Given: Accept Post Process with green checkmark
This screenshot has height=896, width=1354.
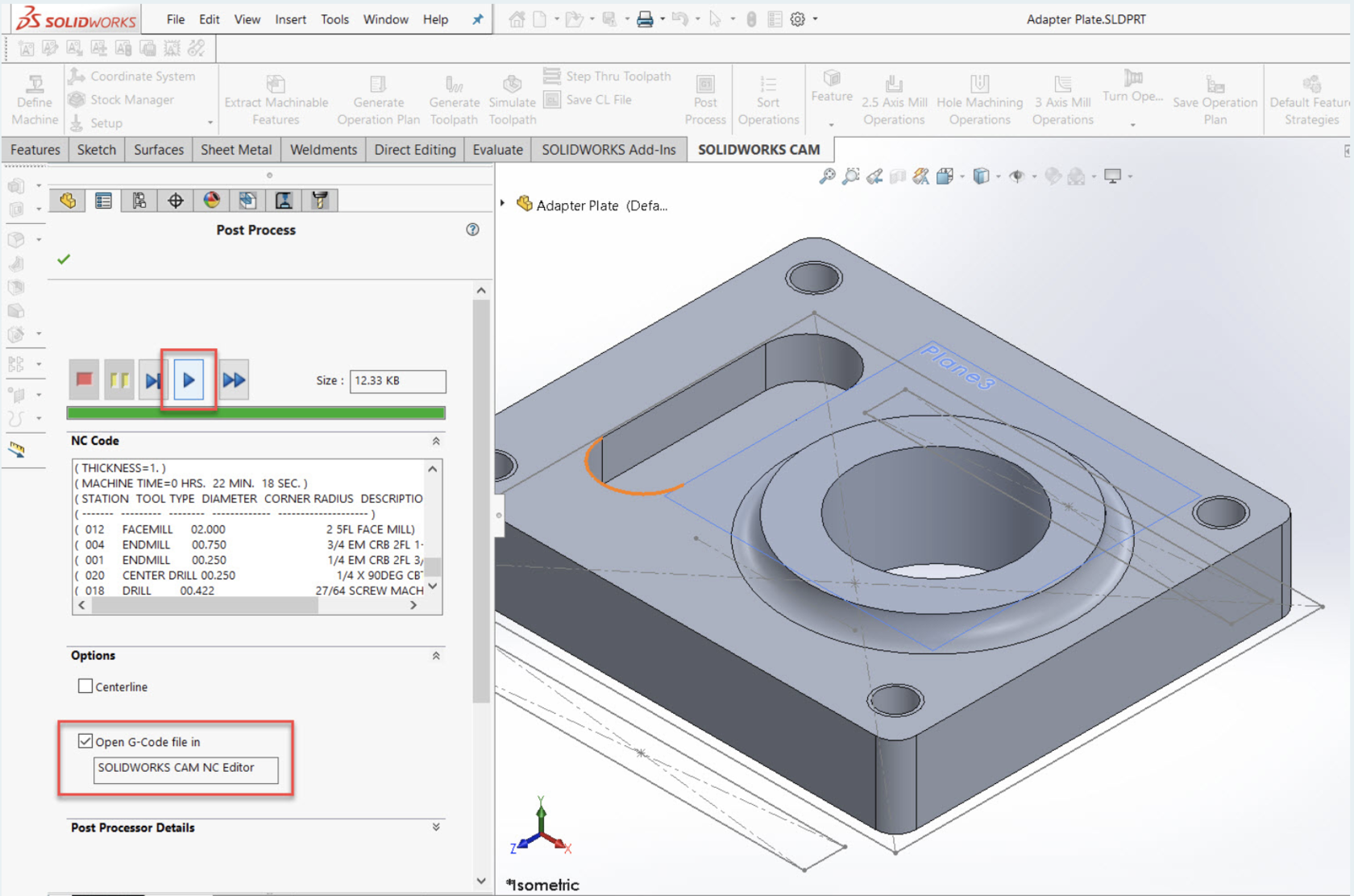Looking at the screenshot, I should click(64, 259).
